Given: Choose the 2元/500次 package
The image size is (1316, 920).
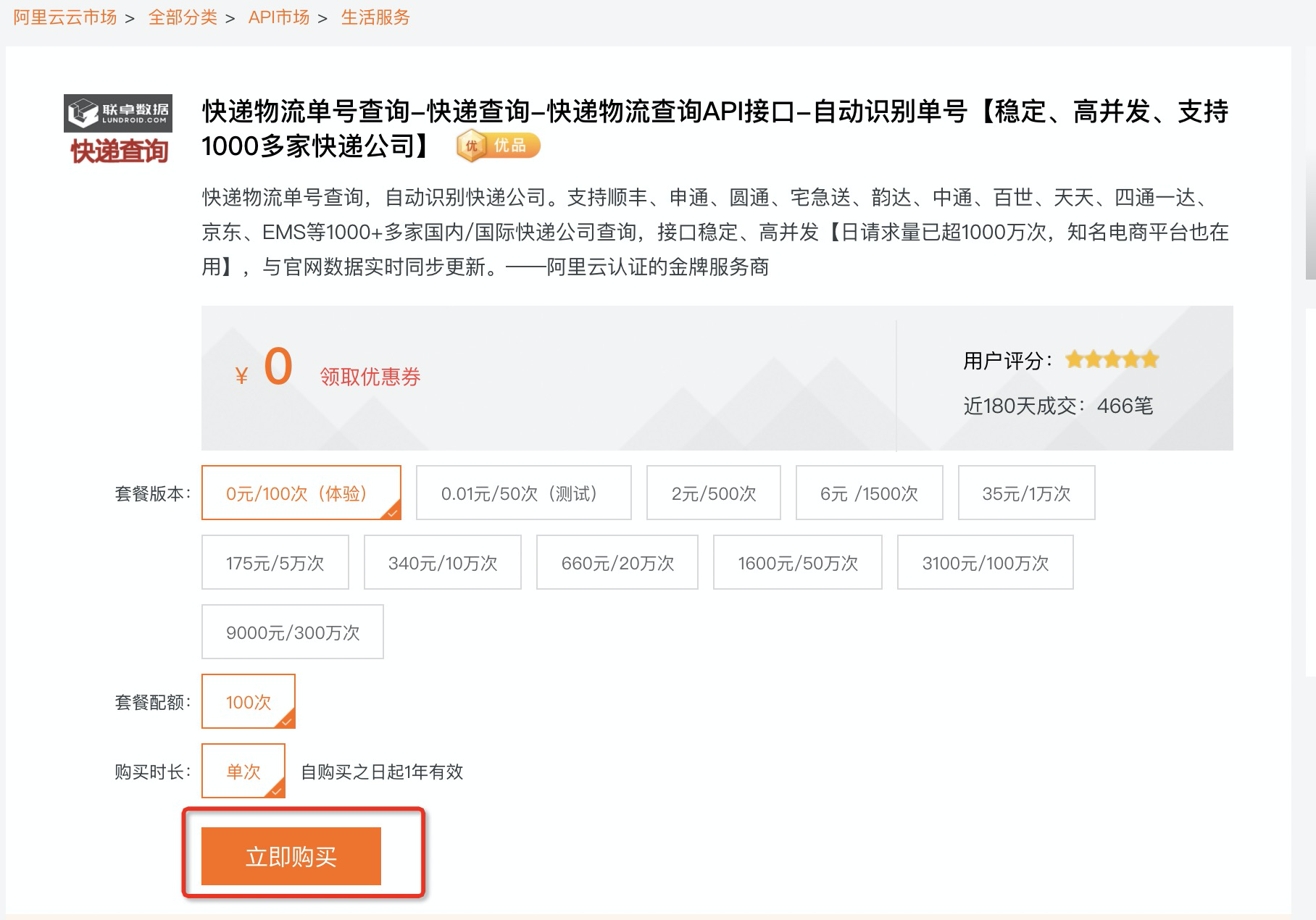Looking at the screenshot, I should click(x=714, y=493).
